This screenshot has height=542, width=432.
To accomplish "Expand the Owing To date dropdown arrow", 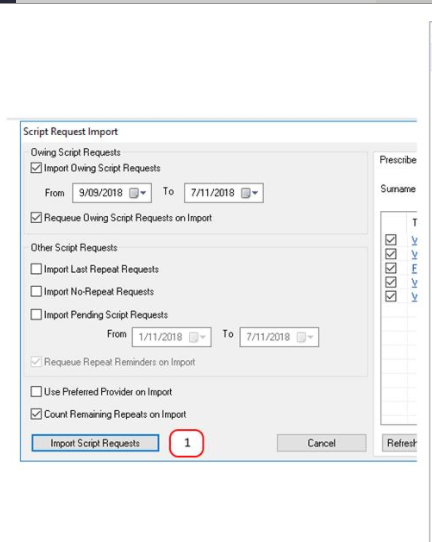I will [x=255, y=193].
